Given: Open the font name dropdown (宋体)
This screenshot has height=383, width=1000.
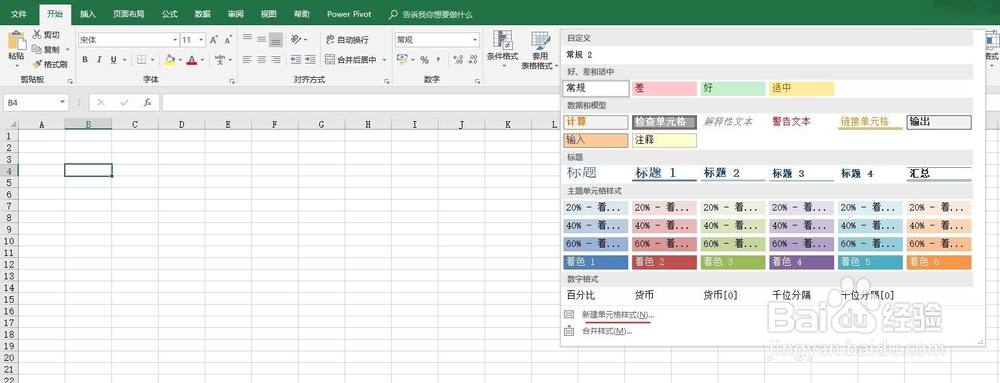Looking at the screenshot, I should pos(175,40).
